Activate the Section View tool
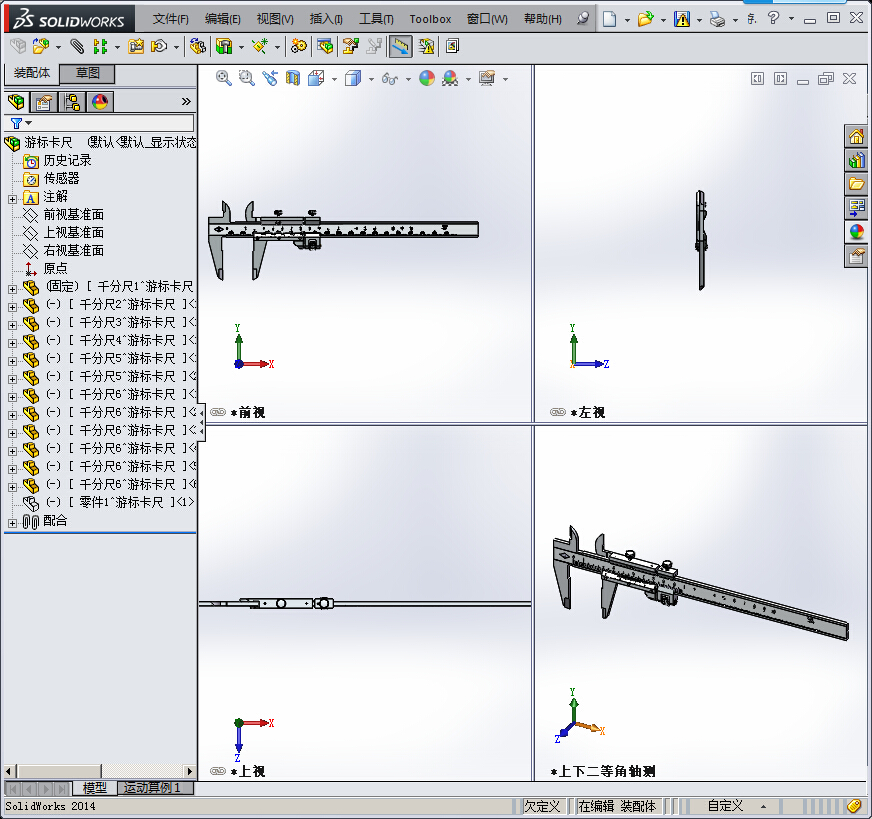872x819 pixels. 293,78
